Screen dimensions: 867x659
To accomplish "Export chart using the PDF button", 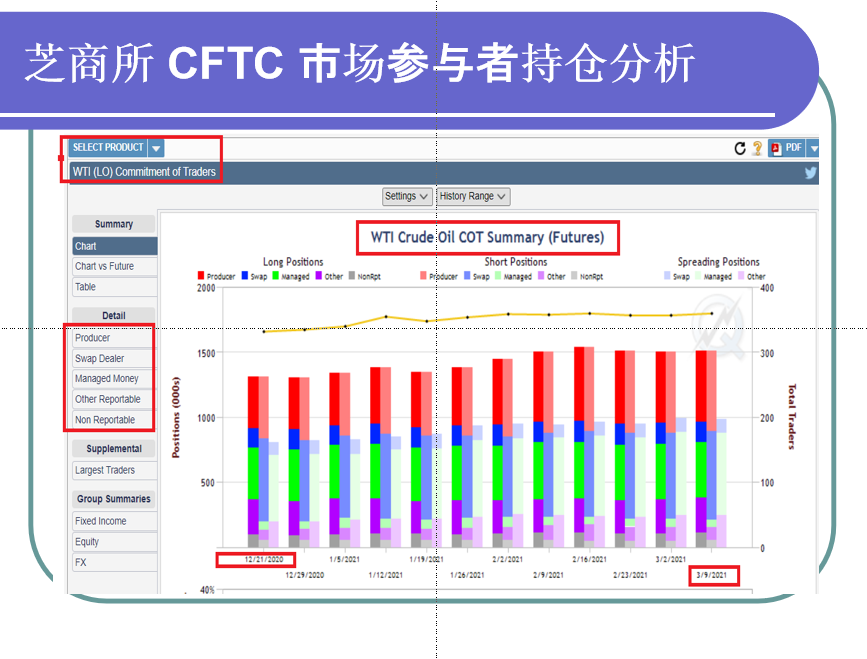I will tap(787, 148).
